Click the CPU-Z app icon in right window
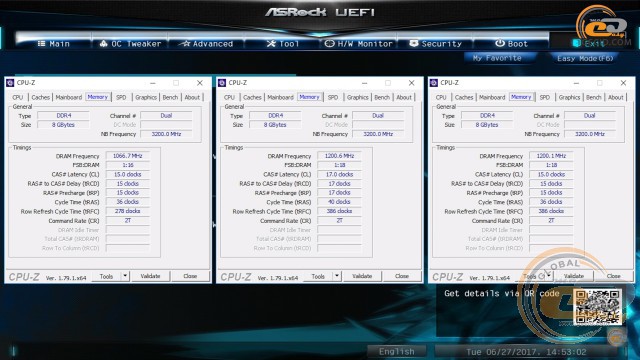Viewport: 640px width, 360px height. pyautogui.click(x=434, y=83)
